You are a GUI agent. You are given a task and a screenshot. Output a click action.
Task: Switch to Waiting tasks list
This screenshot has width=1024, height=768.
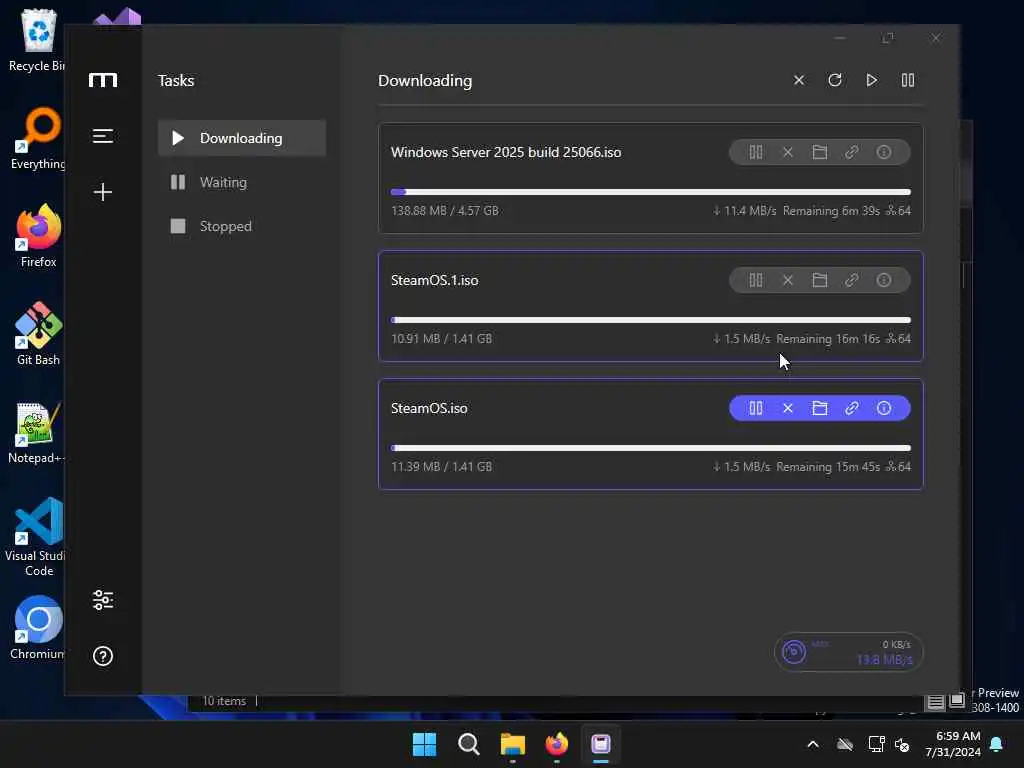pyautogui.click(x=242, y=182)
